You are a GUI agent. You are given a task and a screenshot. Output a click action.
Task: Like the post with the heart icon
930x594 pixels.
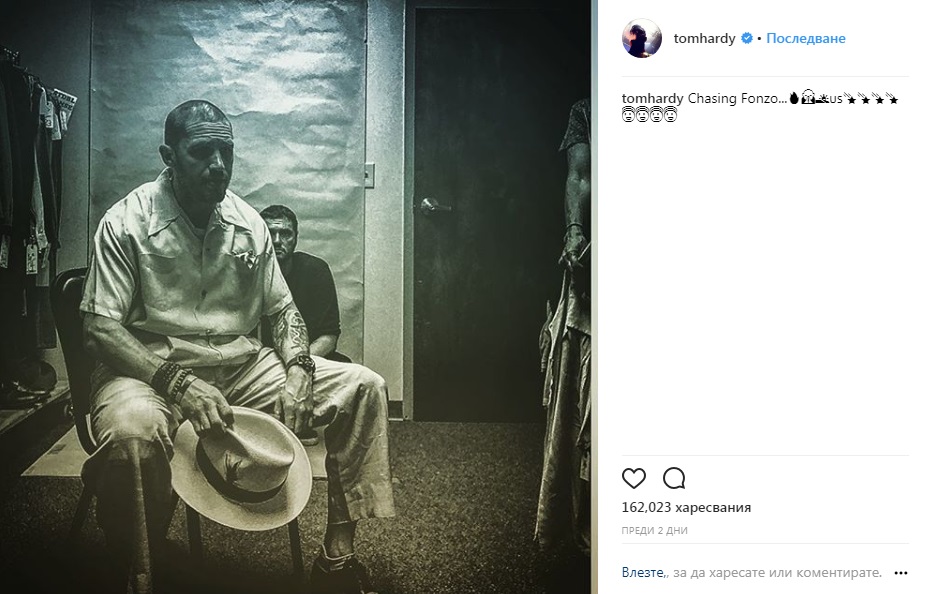[633, 478]
